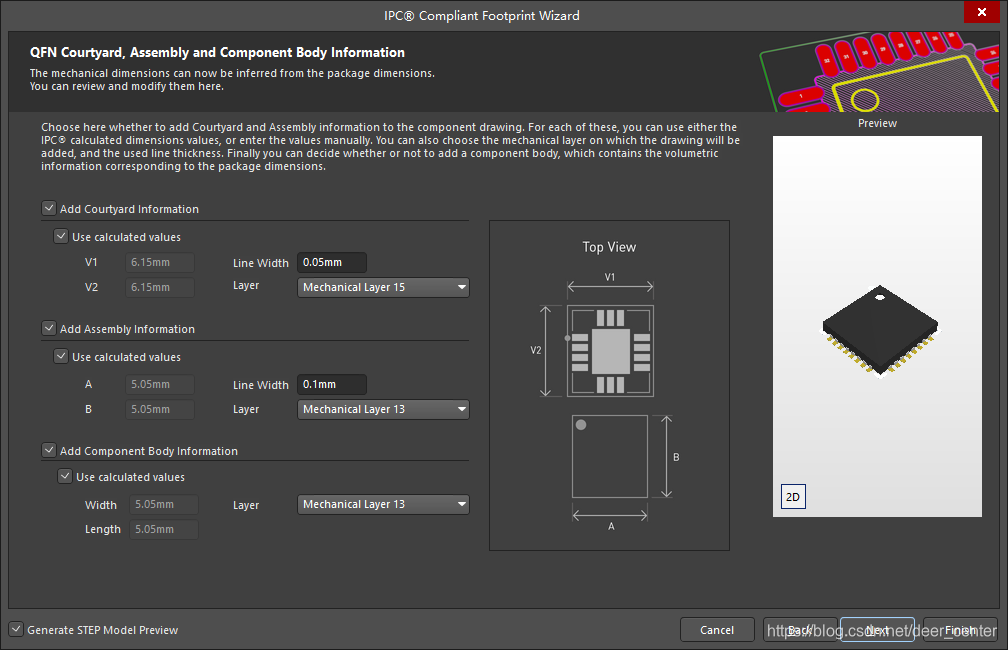Click the Courtyard Line Width field showing 0.05mm
The width and height of the screenshot is (1008, 650).
pyautogui.click(x=331, y=262)
